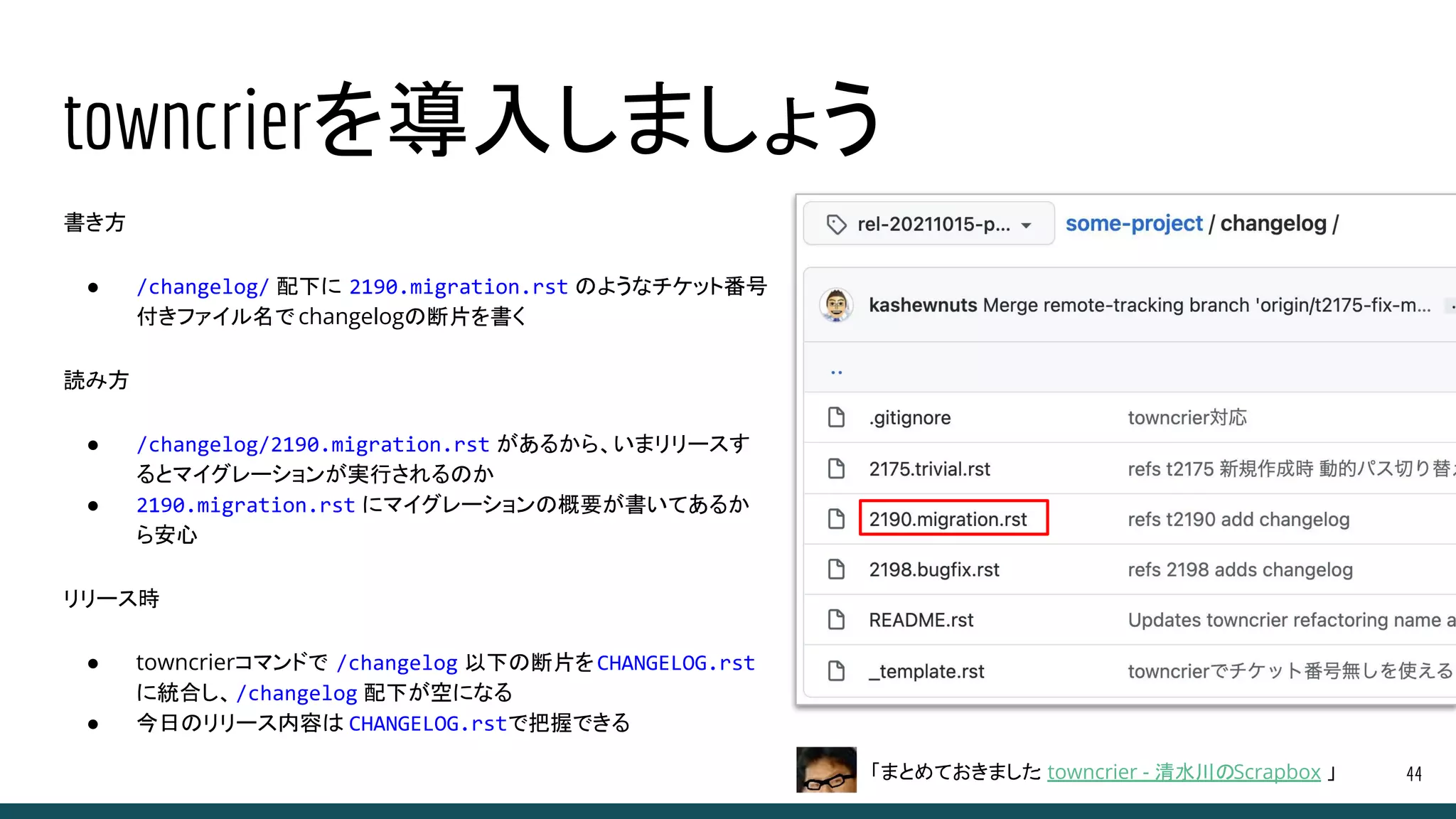Click file icon beside _template.rst
The width and height of the screenshot is (1456, 819).
tap(836, 671)
